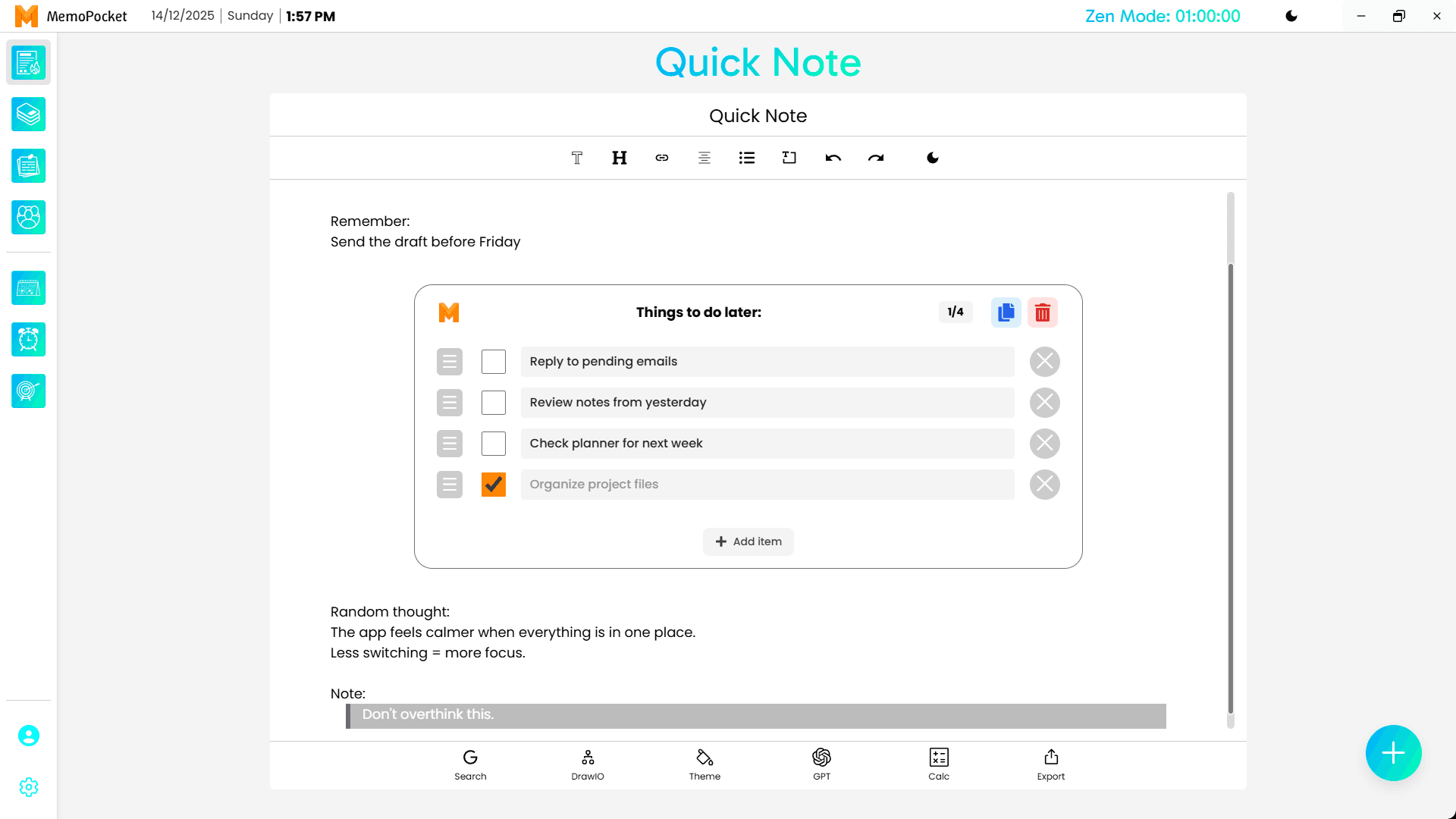Click the Add item button
Viewport: 1456px width, 819px height.
point(748,541)
